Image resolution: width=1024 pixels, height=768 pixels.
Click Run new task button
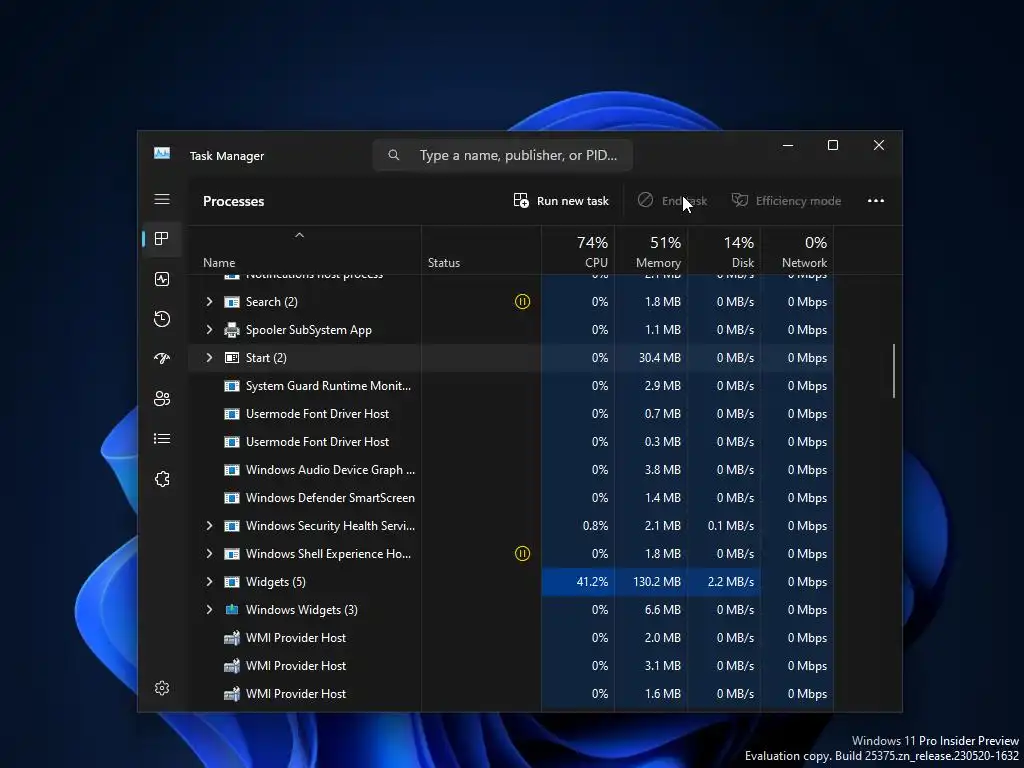tap(561, 200)
